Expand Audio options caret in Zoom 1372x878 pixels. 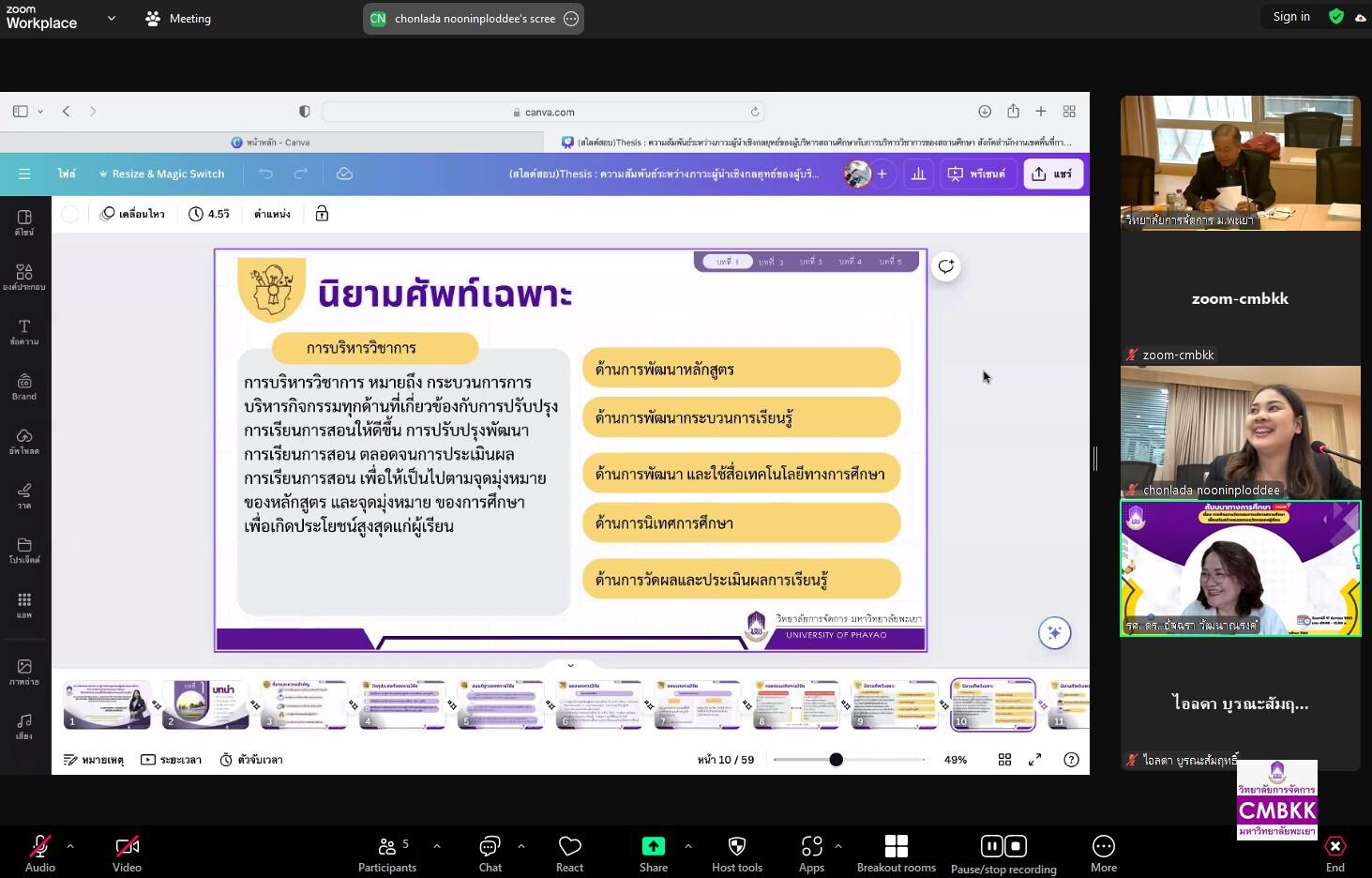click(69, 845)
